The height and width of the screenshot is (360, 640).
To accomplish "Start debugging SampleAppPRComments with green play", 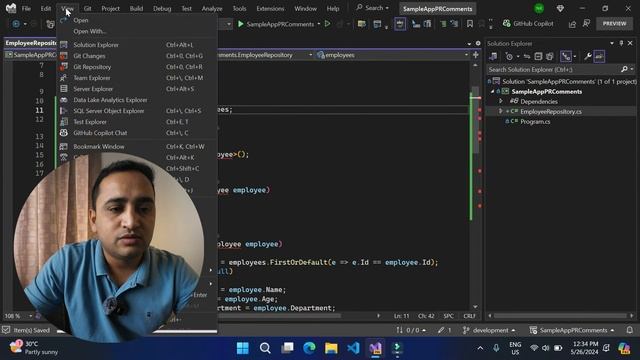I will [x=276, y=24].
